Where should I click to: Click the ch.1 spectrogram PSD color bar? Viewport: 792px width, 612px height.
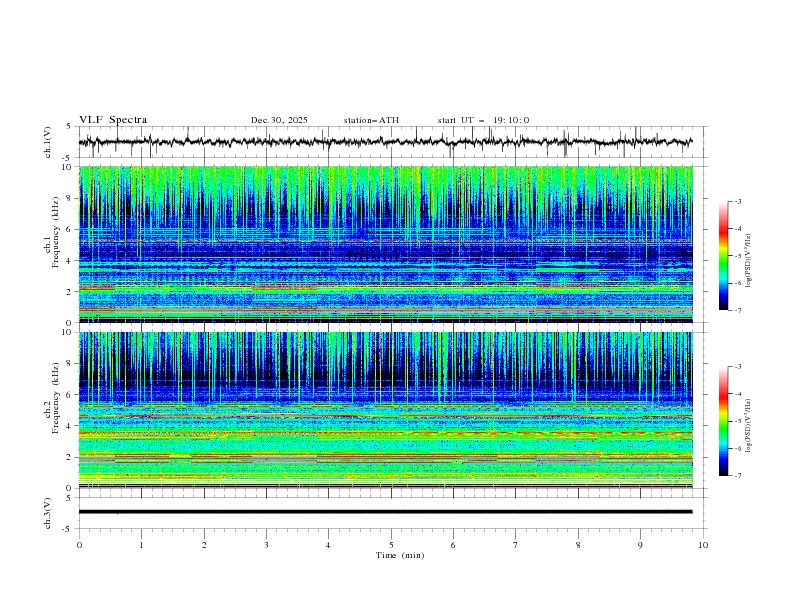click(723, 256)
